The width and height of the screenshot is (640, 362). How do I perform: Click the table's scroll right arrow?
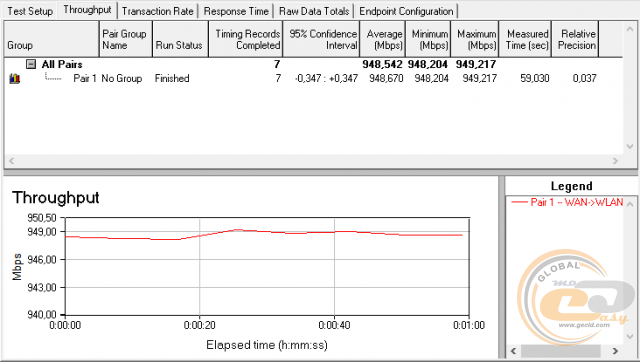pos(615,161)
